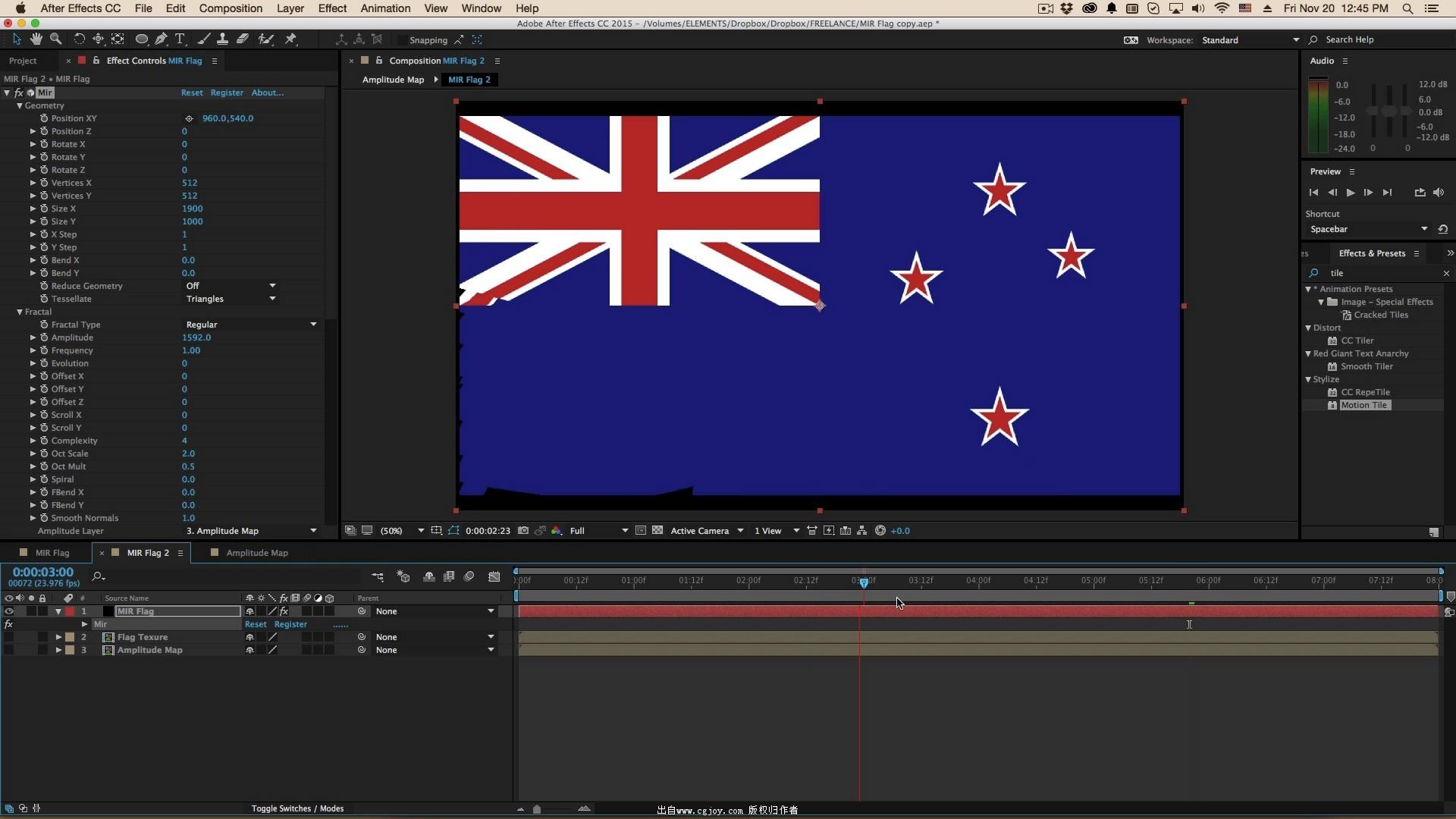Select the Roto Brush tool
Screen dimensions: 1456x819
point(265,39)
